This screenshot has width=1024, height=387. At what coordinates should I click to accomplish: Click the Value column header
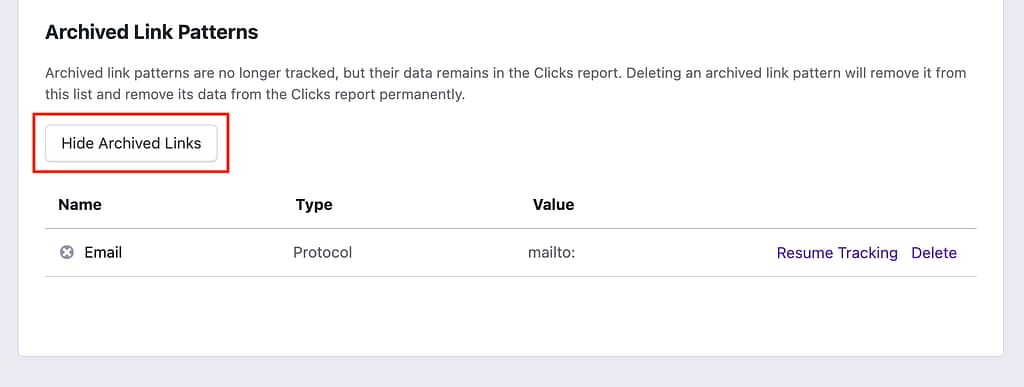pos(553,205)
